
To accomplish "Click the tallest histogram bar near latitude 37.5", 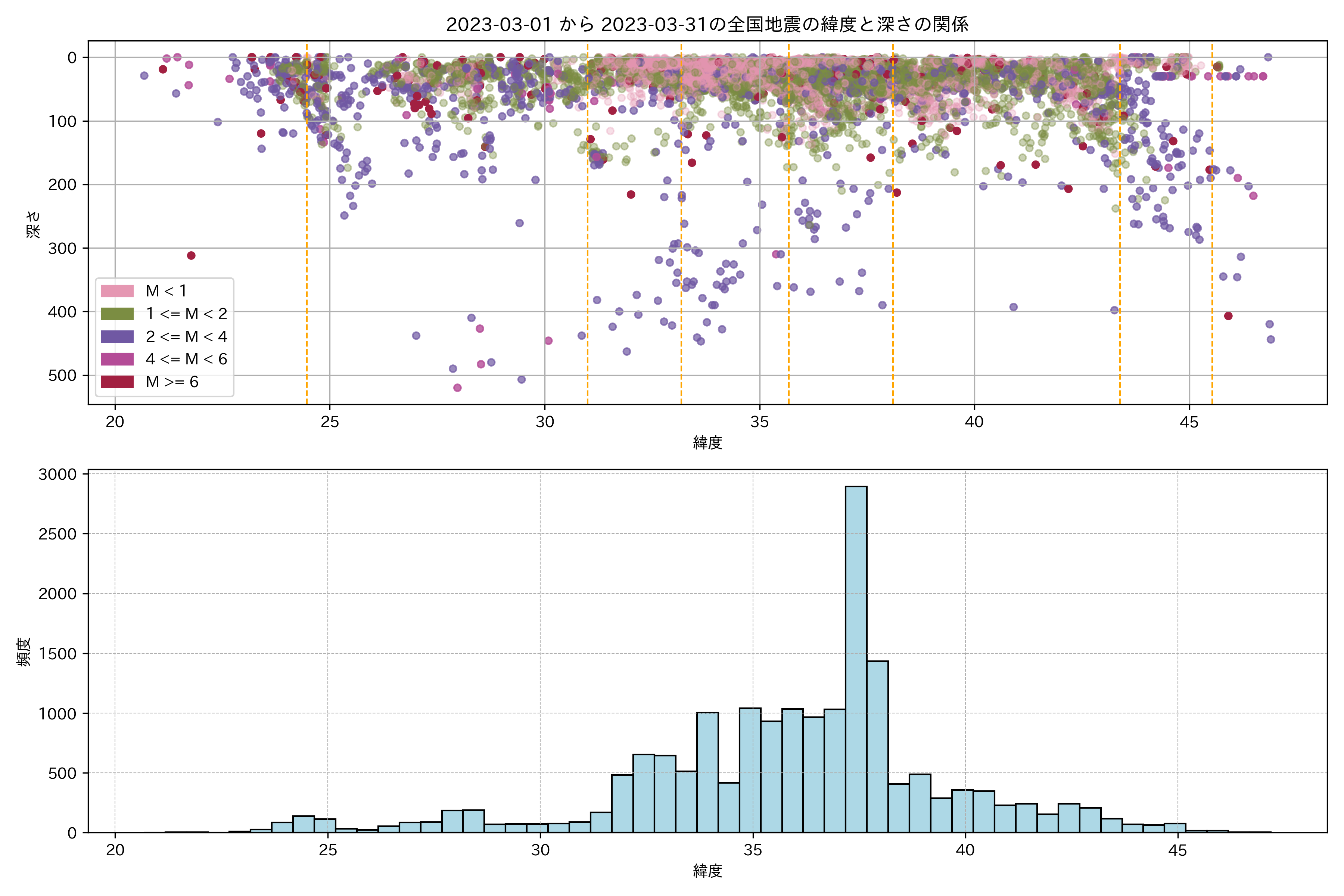I will 856,657.
